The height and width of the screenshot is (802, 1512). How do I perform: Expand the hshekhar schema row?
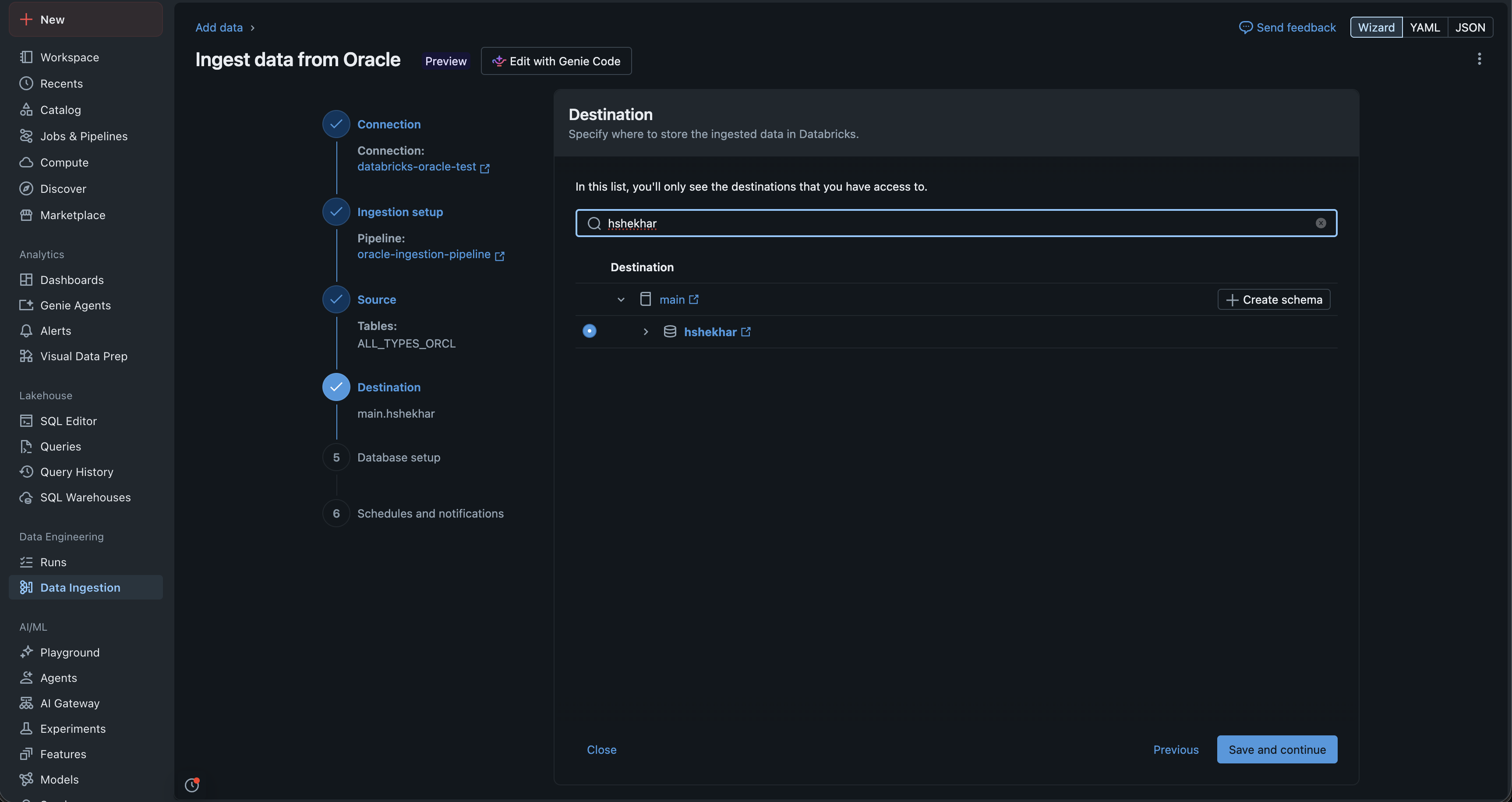coord(646,332)
